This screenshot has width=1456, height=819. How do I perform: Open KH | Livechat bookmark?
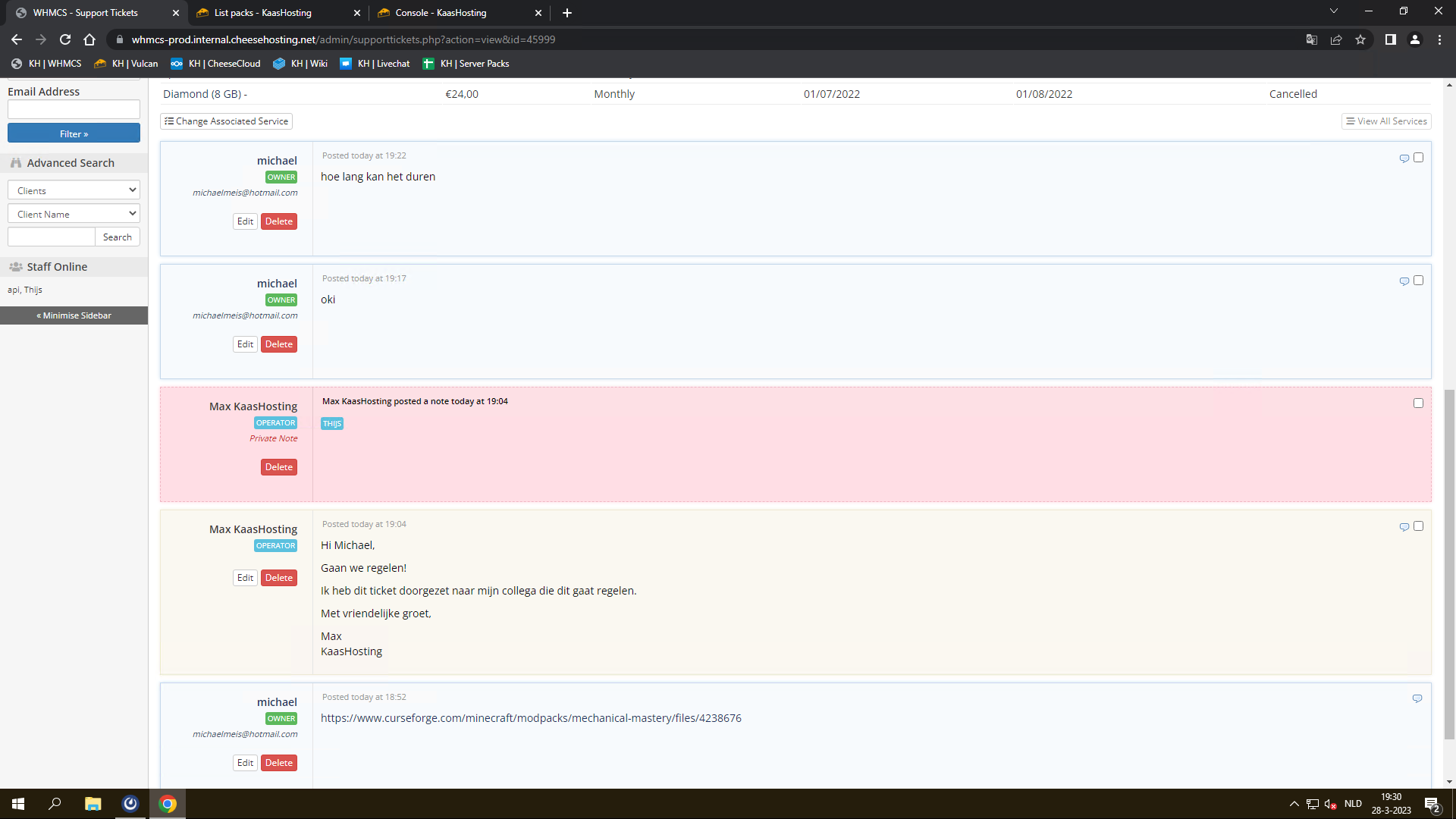pyautogui.click(x=375, y=64)
